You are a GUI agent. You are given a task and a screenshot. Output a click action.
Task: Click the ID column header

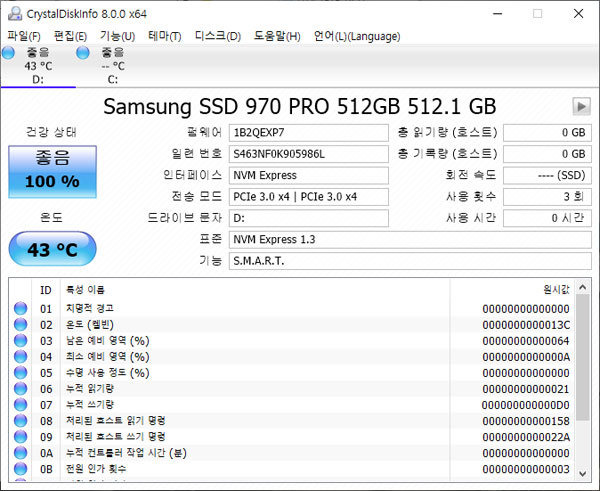tap(46, 290)
